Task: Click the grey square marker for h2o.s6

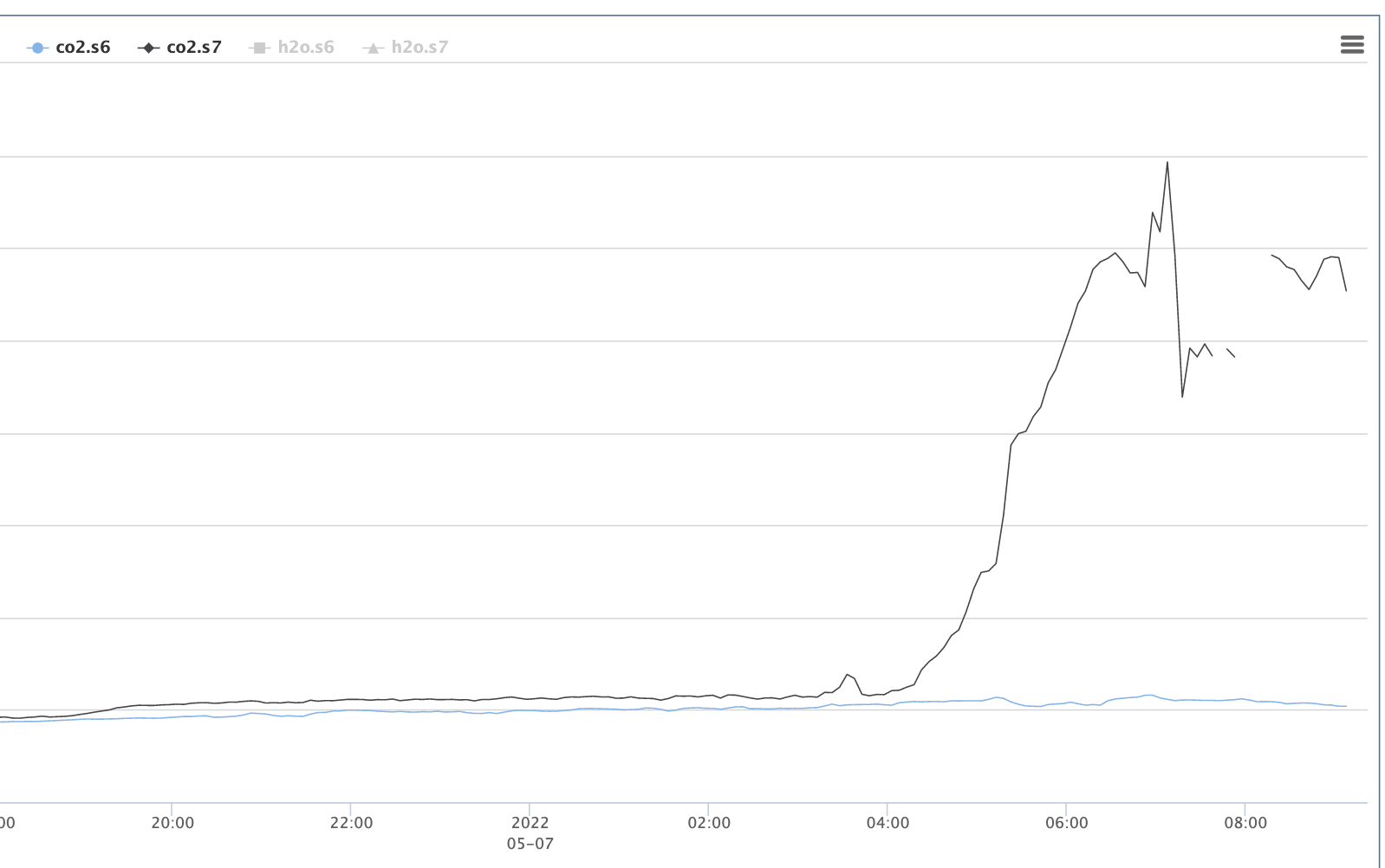Action: 259,48
